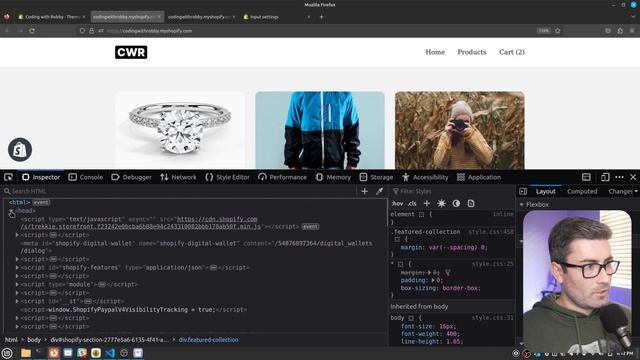The image size is (640, 360).
Task: Open the DevTools three-dot options menu
Action: coord(619,177)
